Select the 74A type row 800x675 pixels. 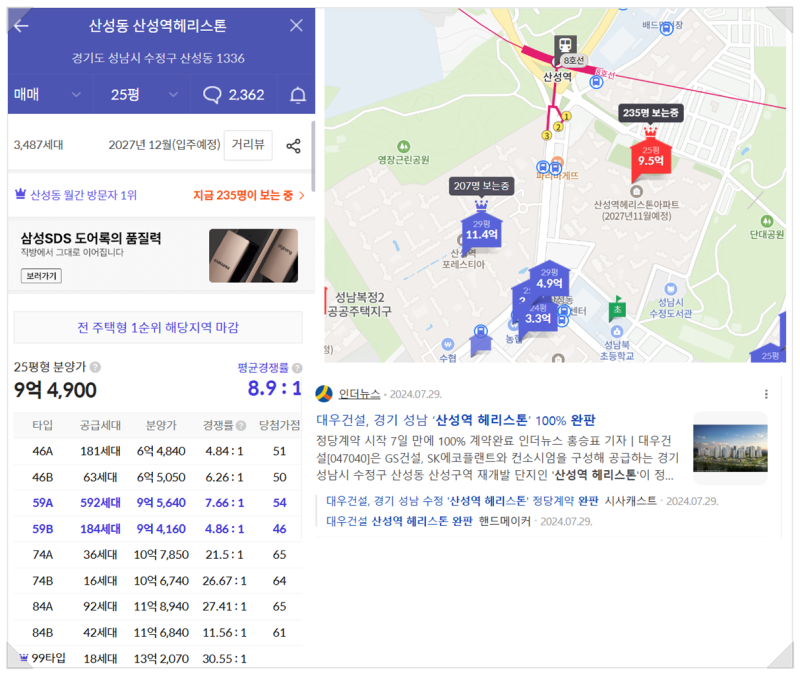point(158,555)
